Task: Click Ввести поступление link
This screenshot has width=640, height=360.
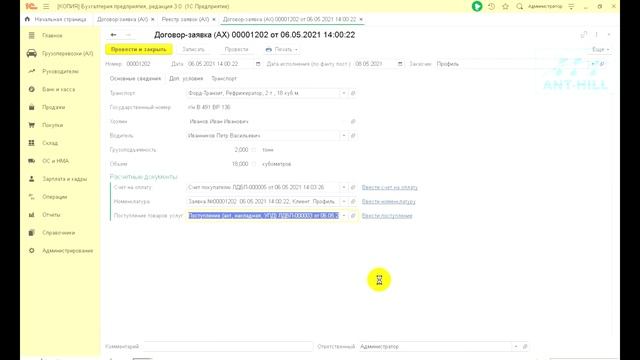Action: click(387, 216)
